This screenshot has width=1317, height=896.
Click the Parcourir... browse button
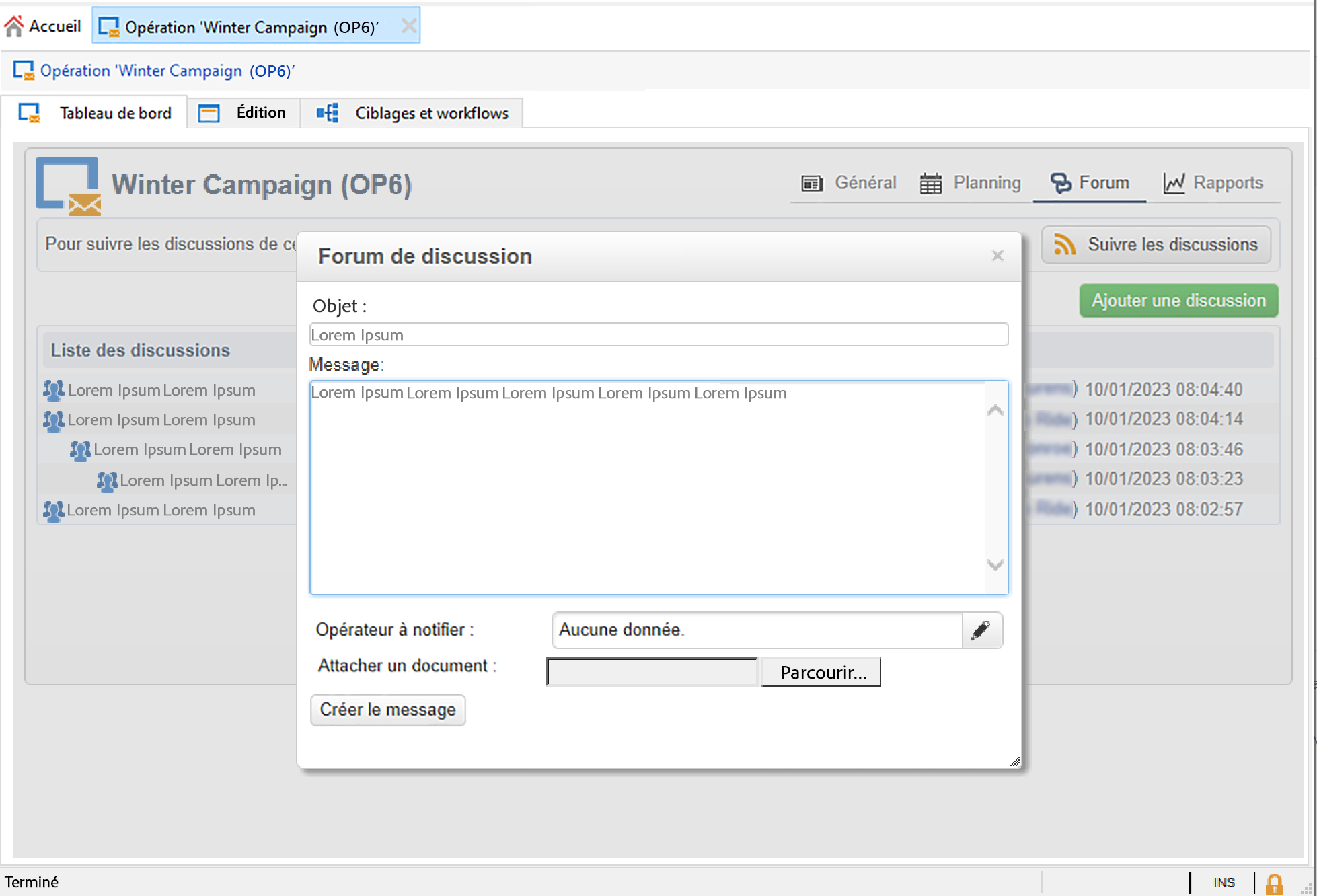[x=822, y=672]
